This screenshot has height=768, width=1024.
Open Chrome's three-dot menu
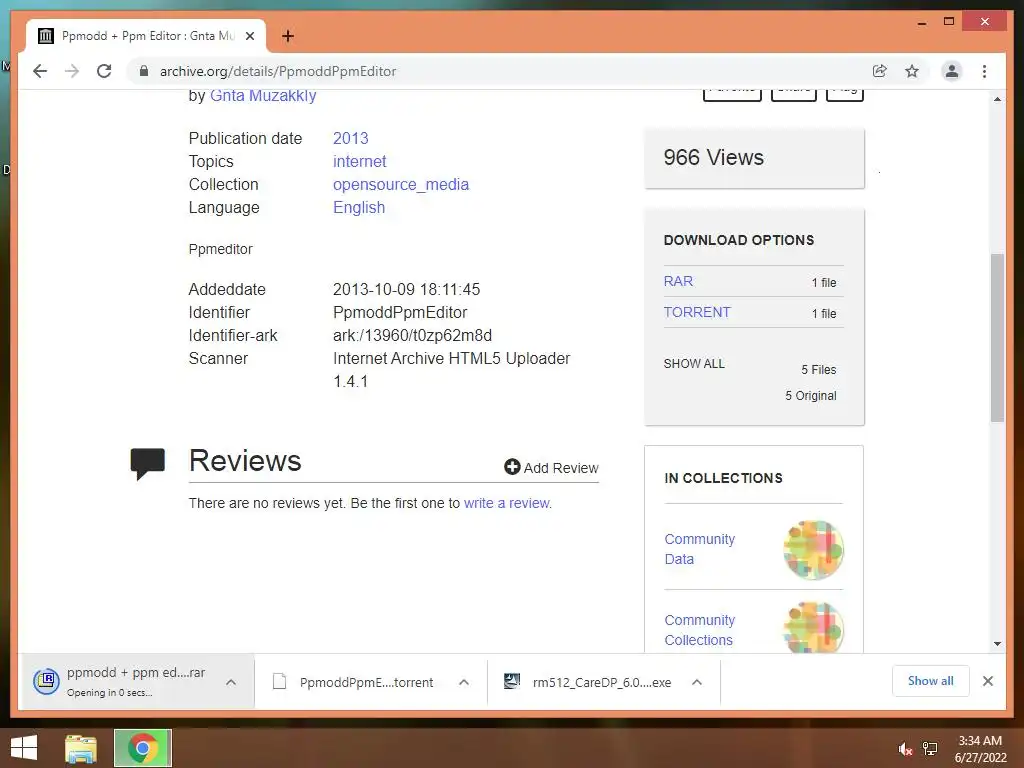click(984, 71)
